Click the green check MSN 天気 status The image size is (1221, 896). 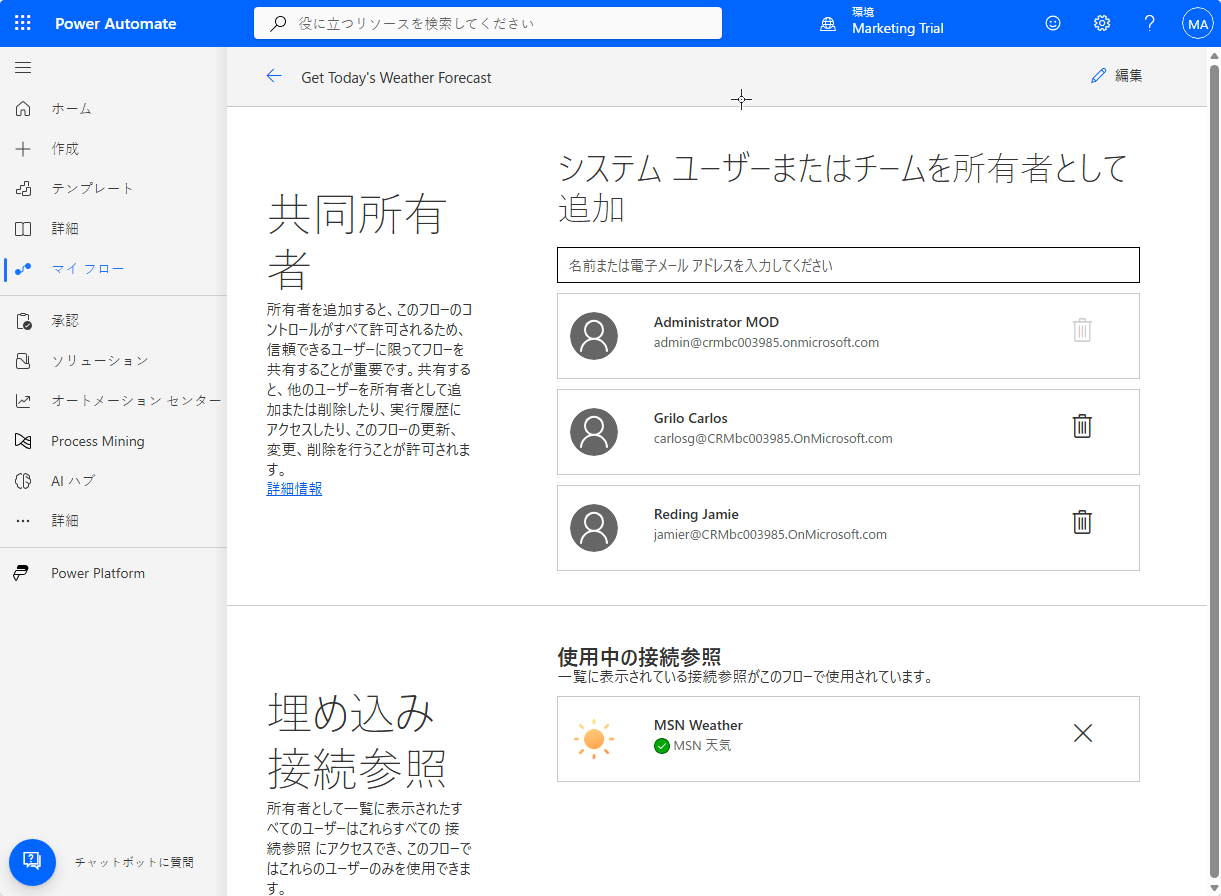tap(692, 746)
